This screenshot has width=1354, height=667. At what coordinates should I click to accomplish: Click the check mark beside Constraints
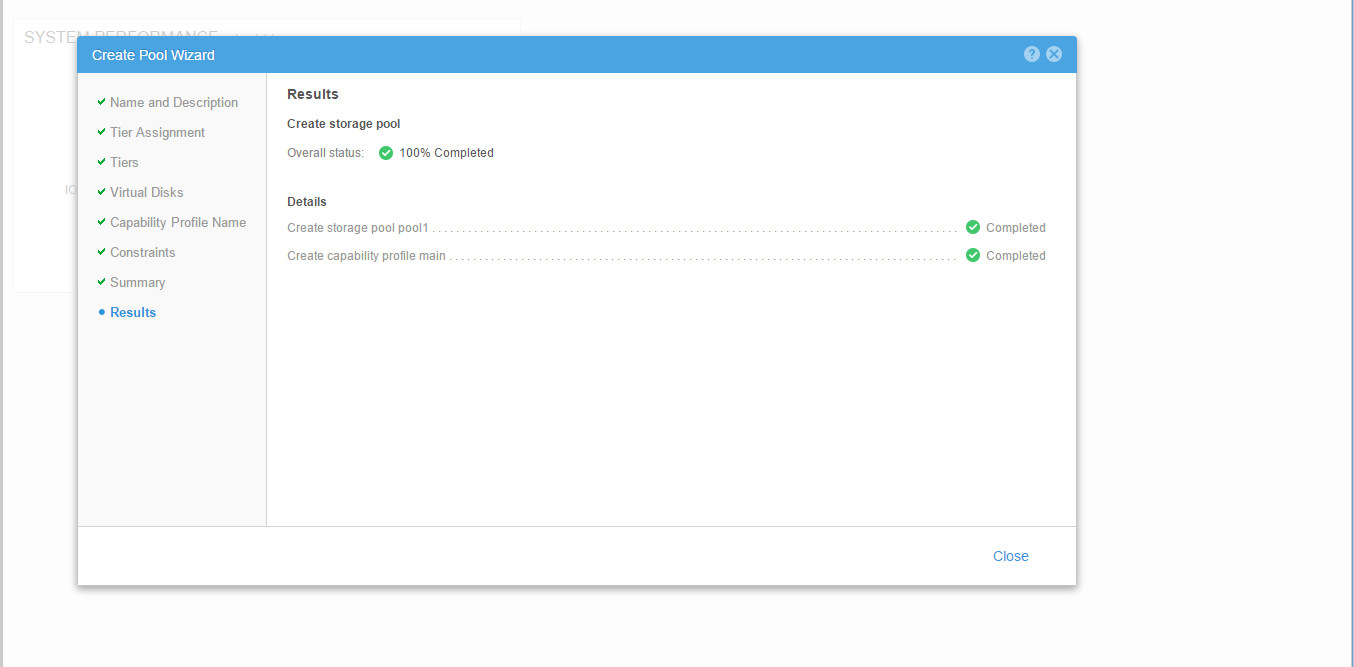point(102,252)
